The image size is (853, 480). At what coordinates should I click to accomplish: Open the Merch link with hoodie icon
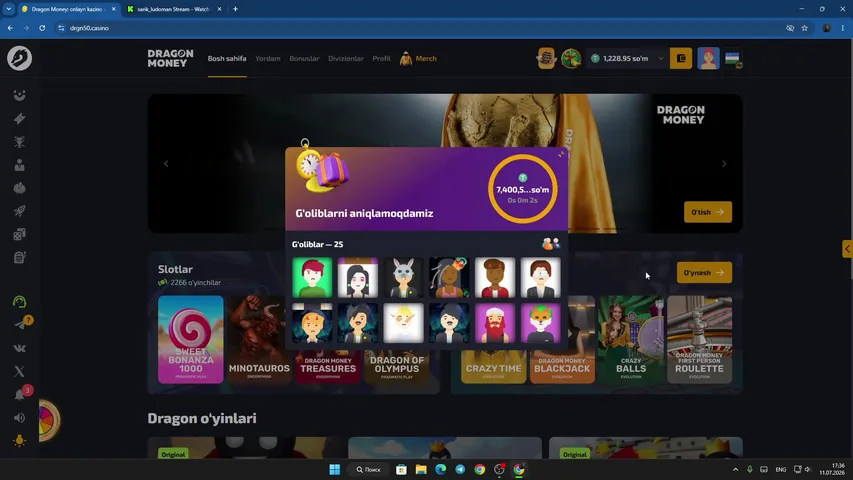[x=418, y=58]
